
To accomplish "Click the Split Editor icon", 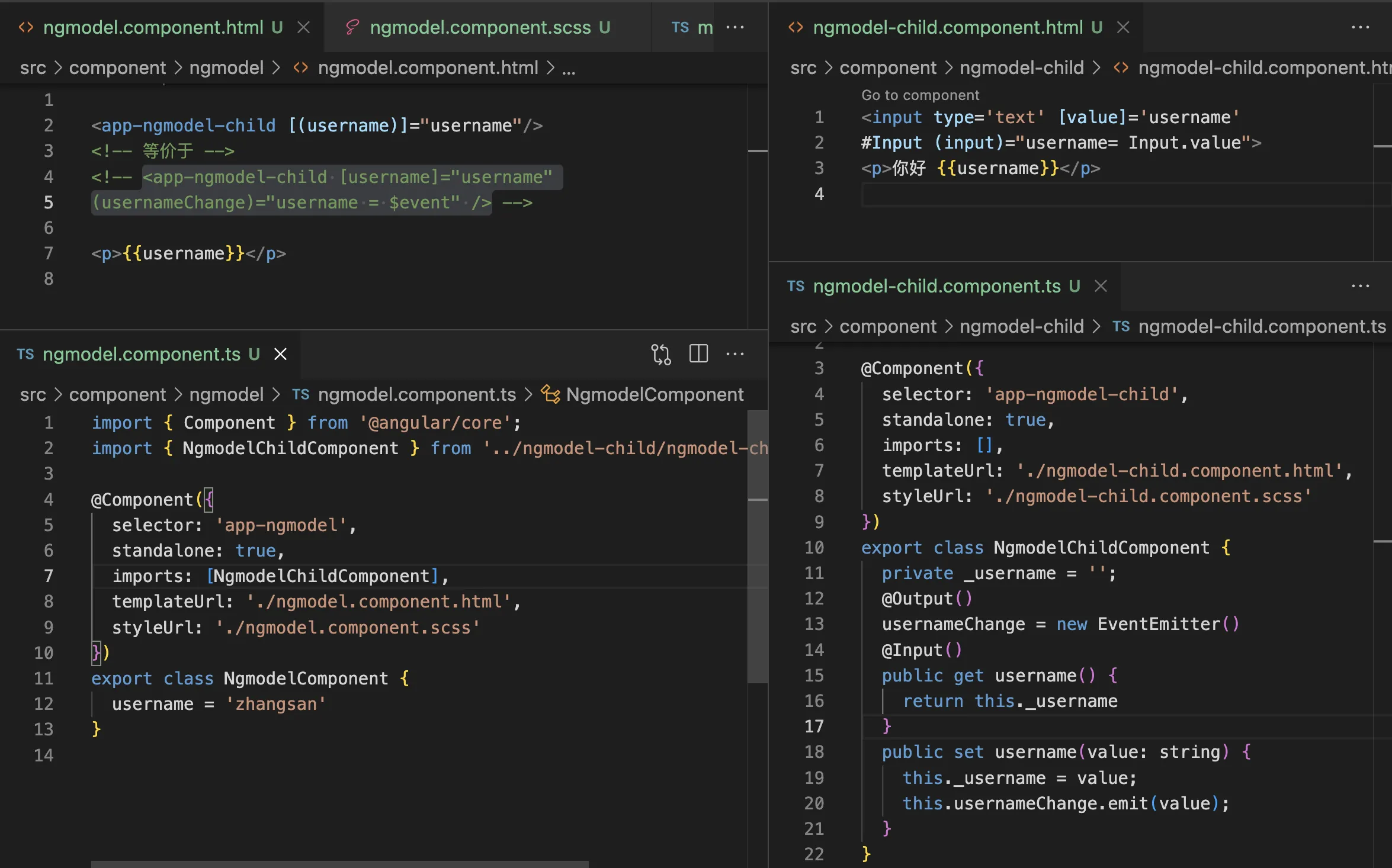I will (x=698, y=354).
